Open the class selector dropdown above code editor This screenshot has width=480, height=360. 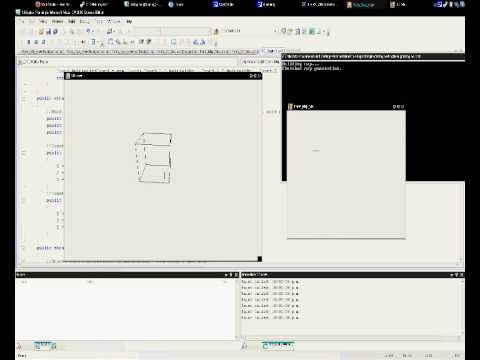(x=130, y=62)
